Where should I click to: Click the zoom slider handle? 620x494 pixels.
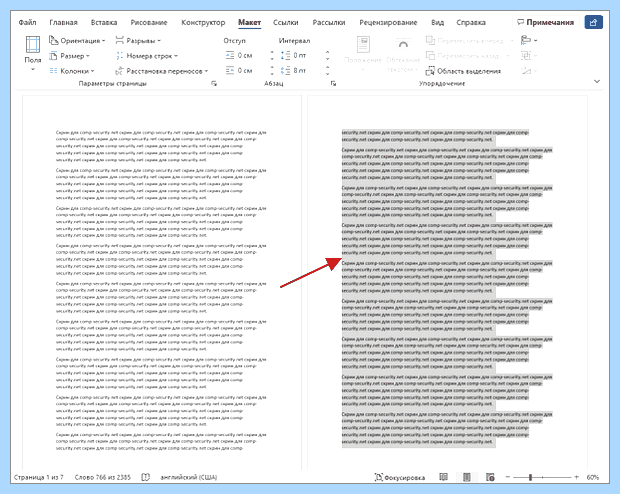[x=530, y=477]
